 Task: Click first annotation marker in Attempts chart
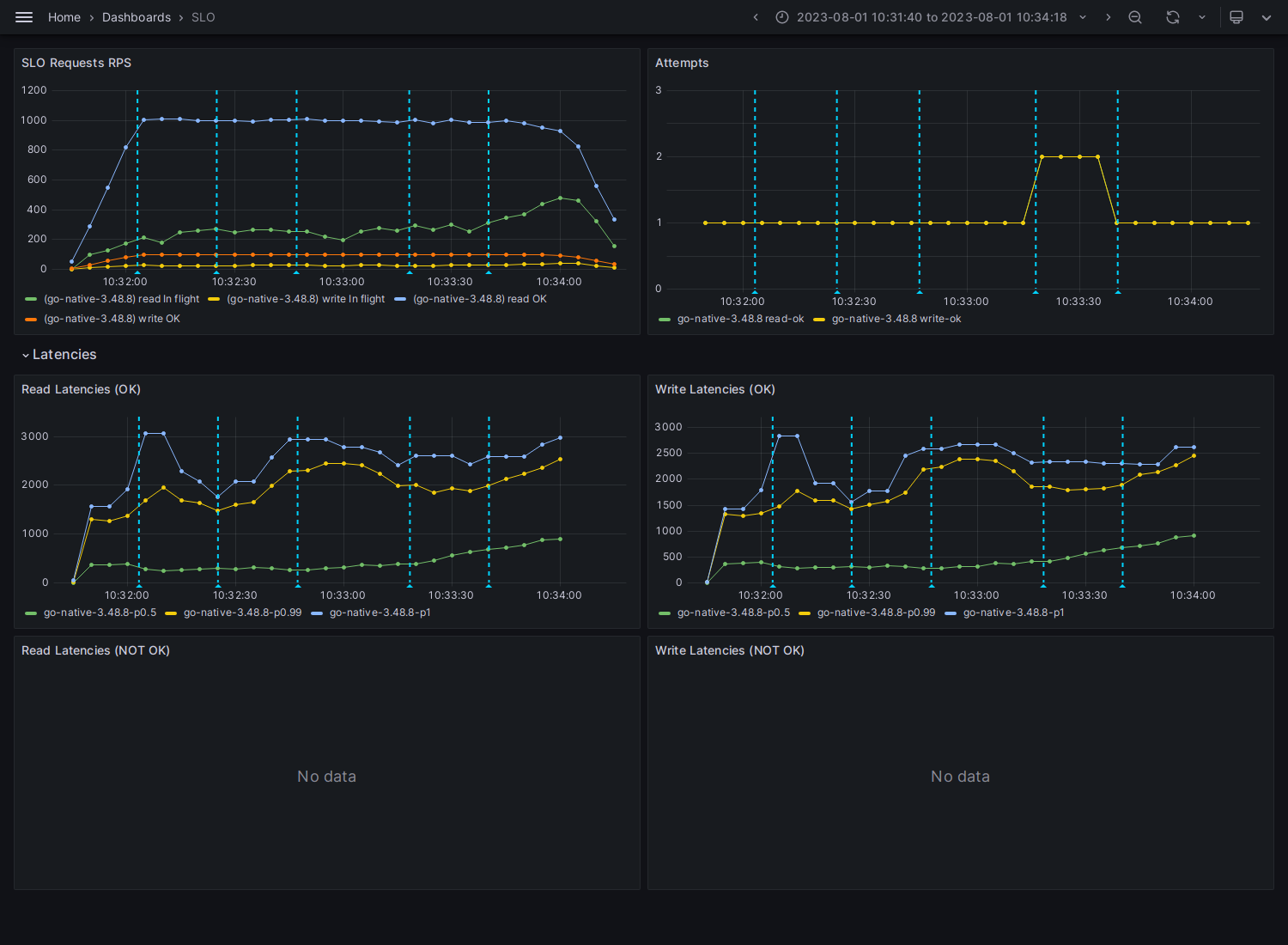tap(755, 292)
